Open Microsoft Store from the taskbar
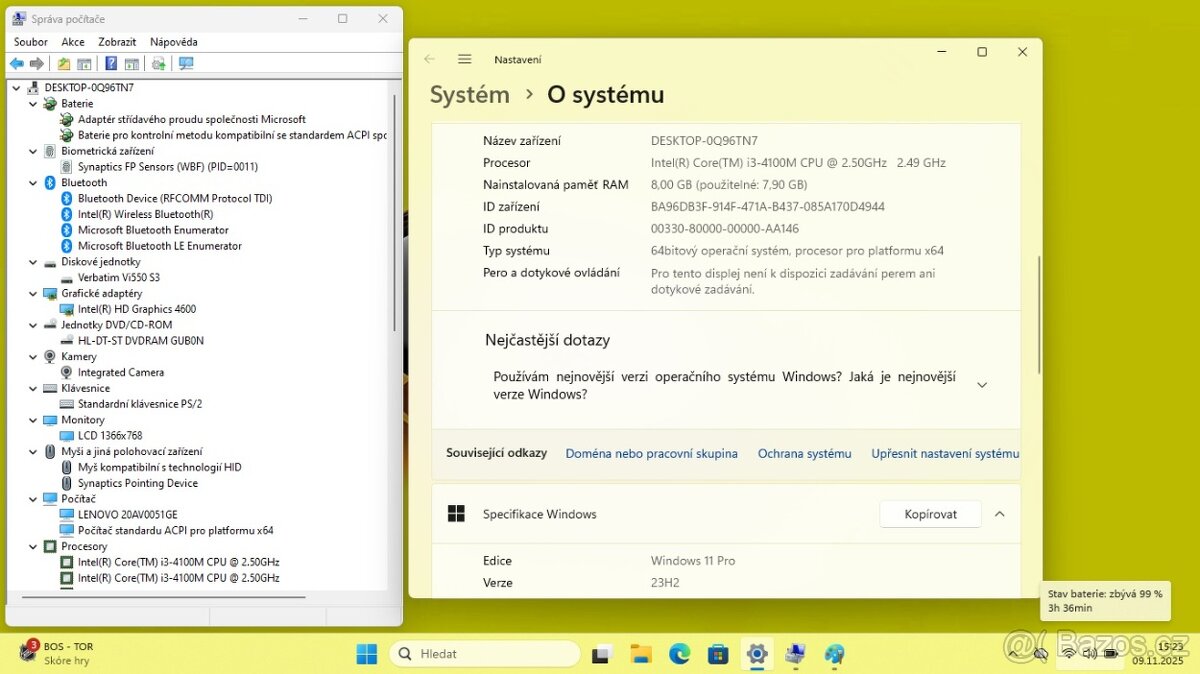Viewport: 1200px width, 674px height. click(718, 654)
